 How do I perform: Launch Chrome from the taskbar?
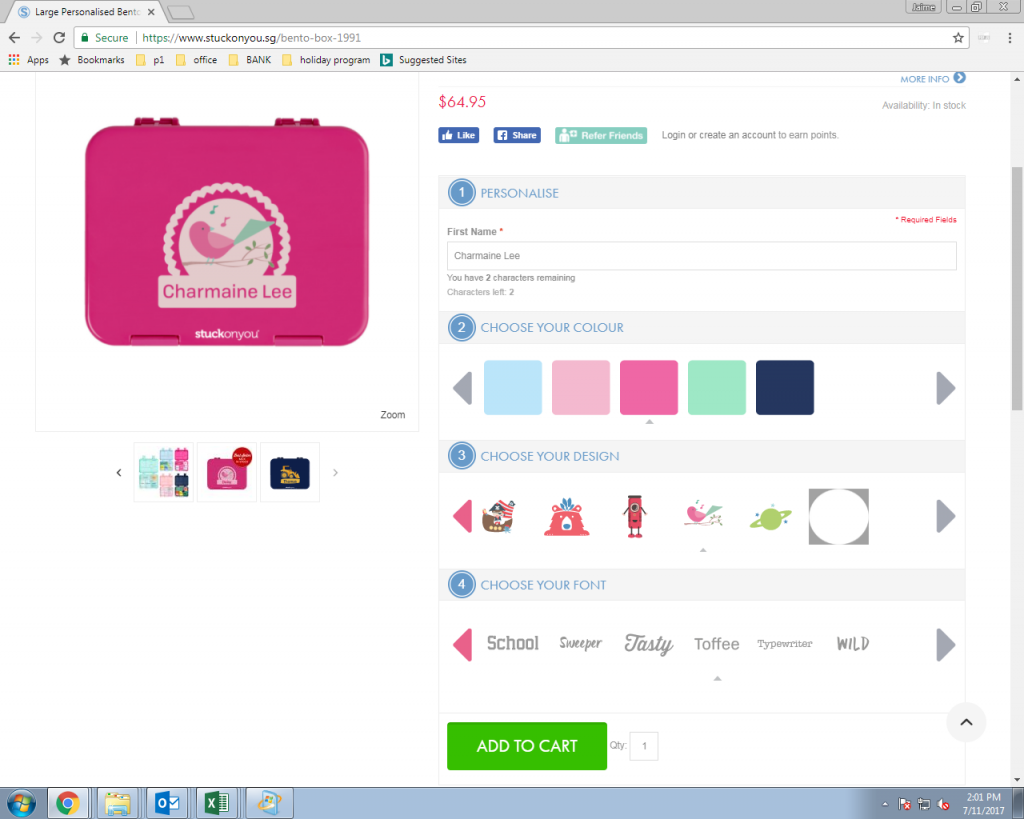67,803
